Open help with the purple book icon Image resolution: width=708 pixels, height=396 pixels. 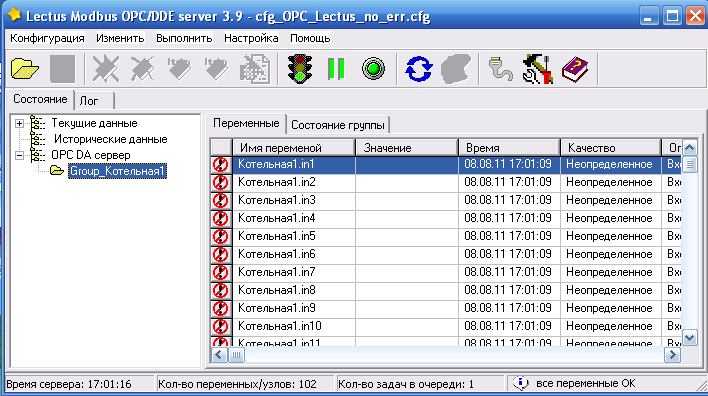click(575, 70)
